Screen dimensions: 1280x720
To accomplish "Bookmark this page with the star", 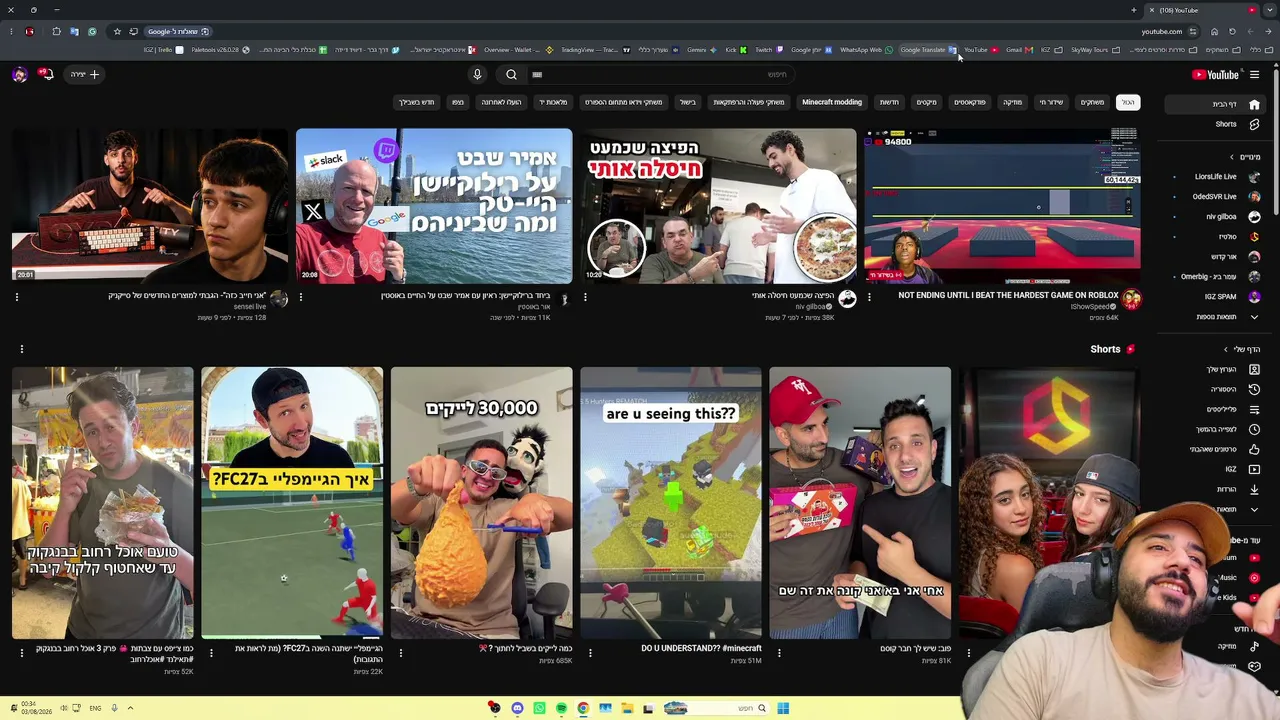I will (x=117, y=31).
